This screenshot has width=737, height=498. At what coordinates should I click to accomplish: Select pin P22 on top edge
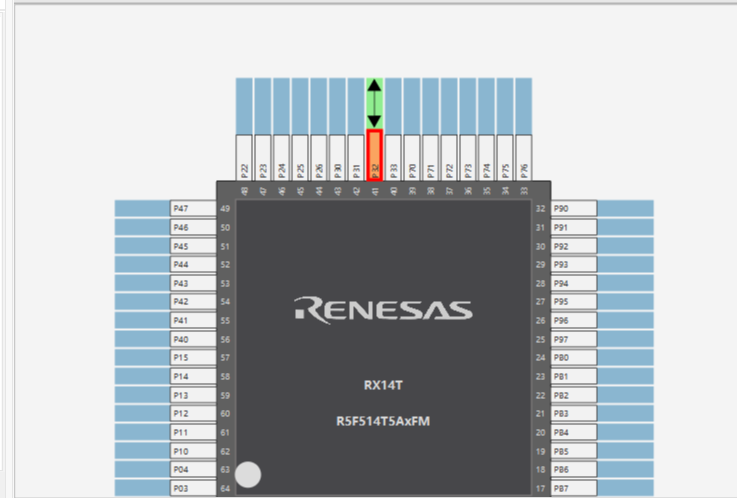point(244,158)
